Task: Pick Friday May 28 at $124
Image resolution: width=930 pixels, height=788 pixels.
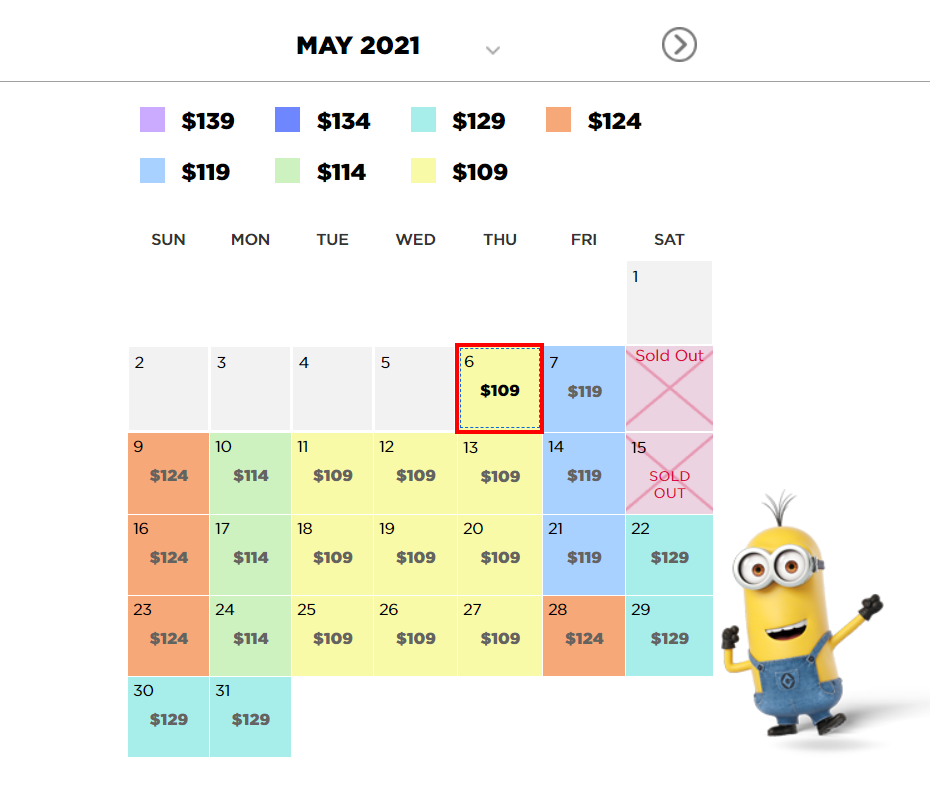Action: pyautogui.click(x=584, y=636)
